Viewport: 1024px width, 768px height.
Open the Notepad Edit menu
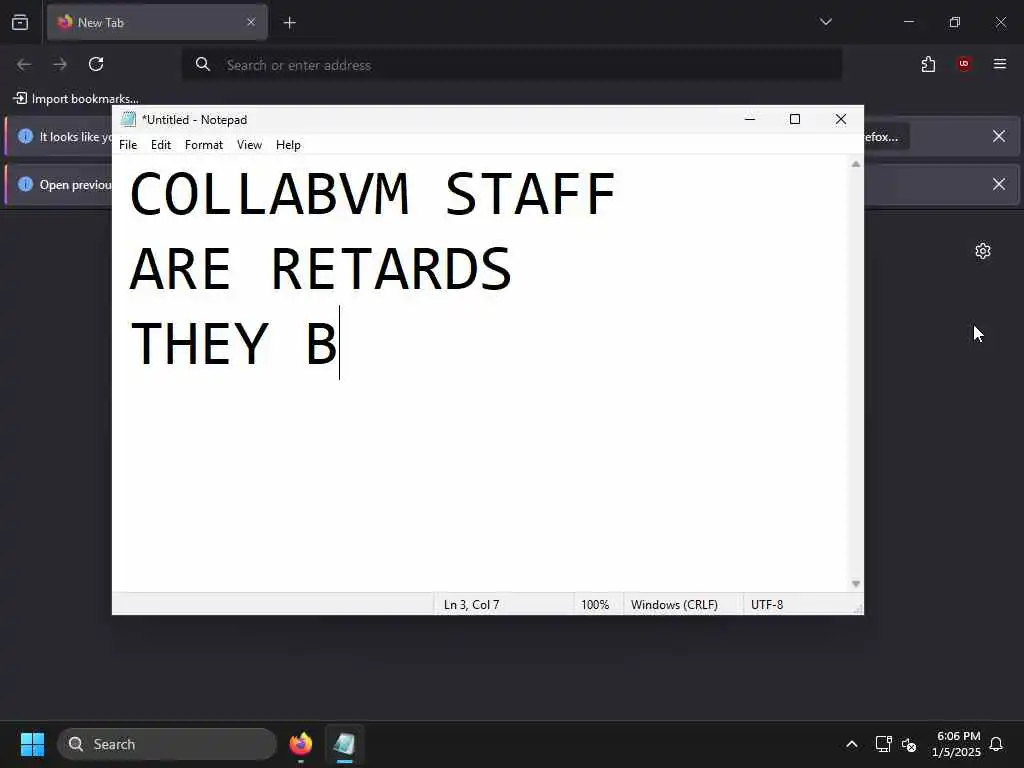click(x=161, y=145)
